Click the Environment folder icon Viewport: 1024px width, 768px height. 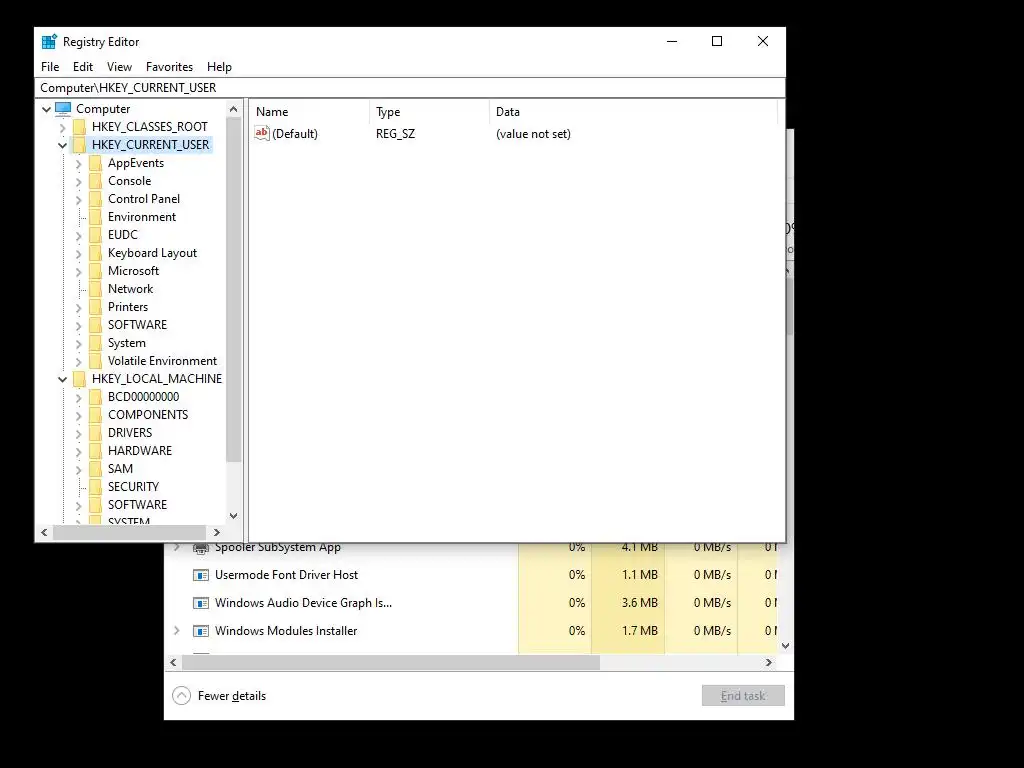click(x=95, y=217)
